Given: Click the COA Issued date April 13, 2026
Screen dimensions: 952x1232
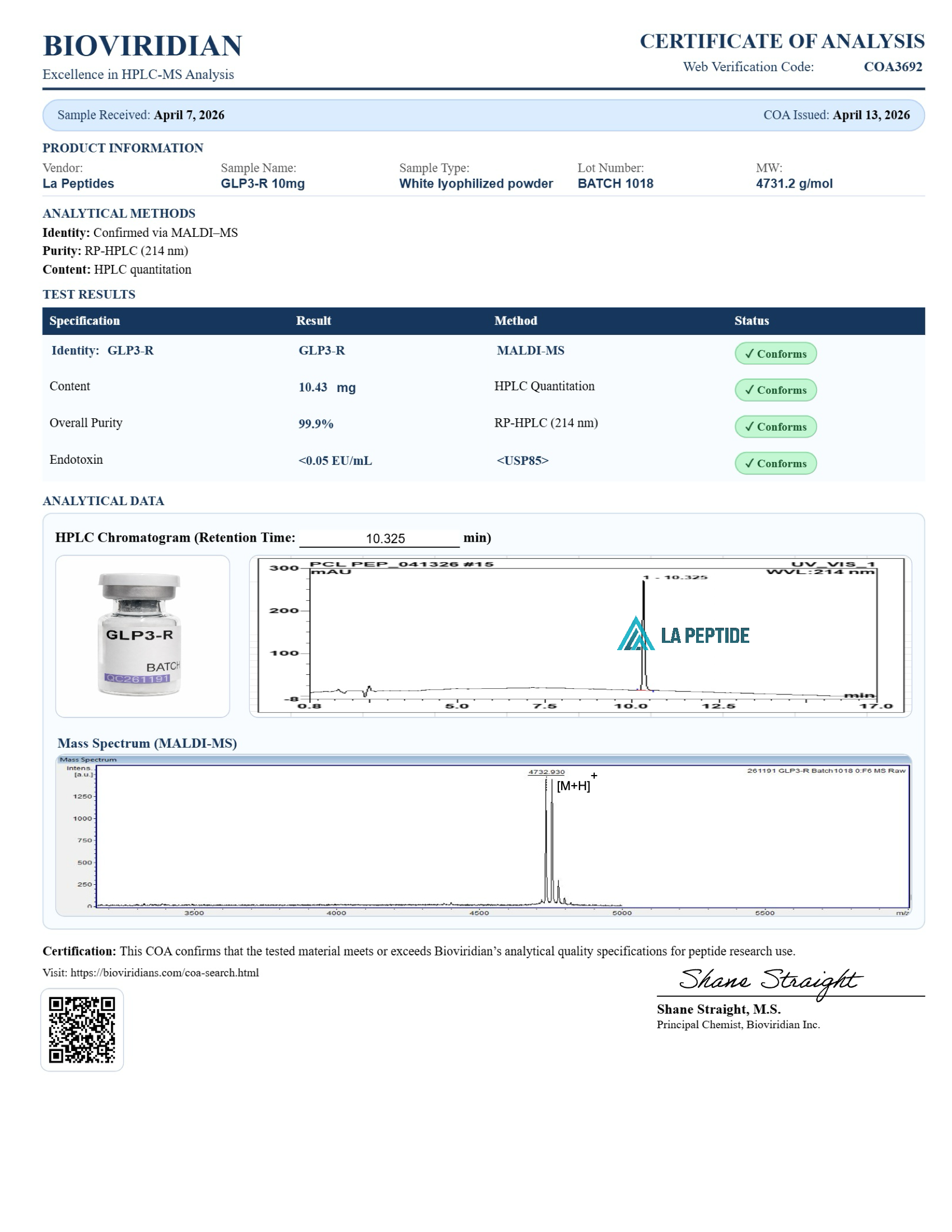Looking at the screenshot, I should point(871,115).
